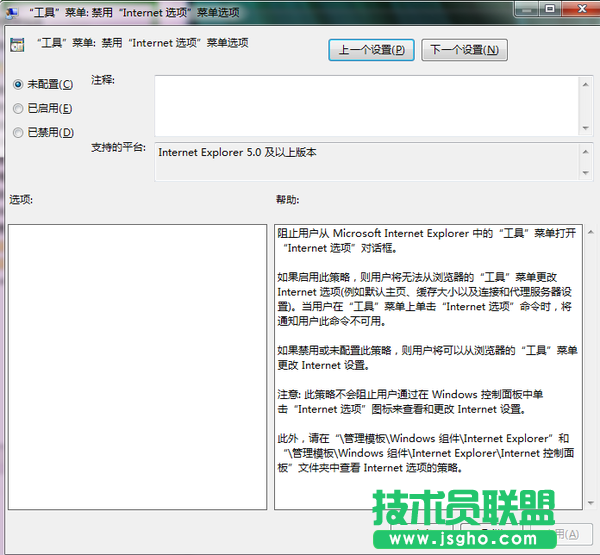Image resolution: width=600 pixels, height=555 pixels.
Task: Go to 下一个设置(N)
Action: coord(465,50)
